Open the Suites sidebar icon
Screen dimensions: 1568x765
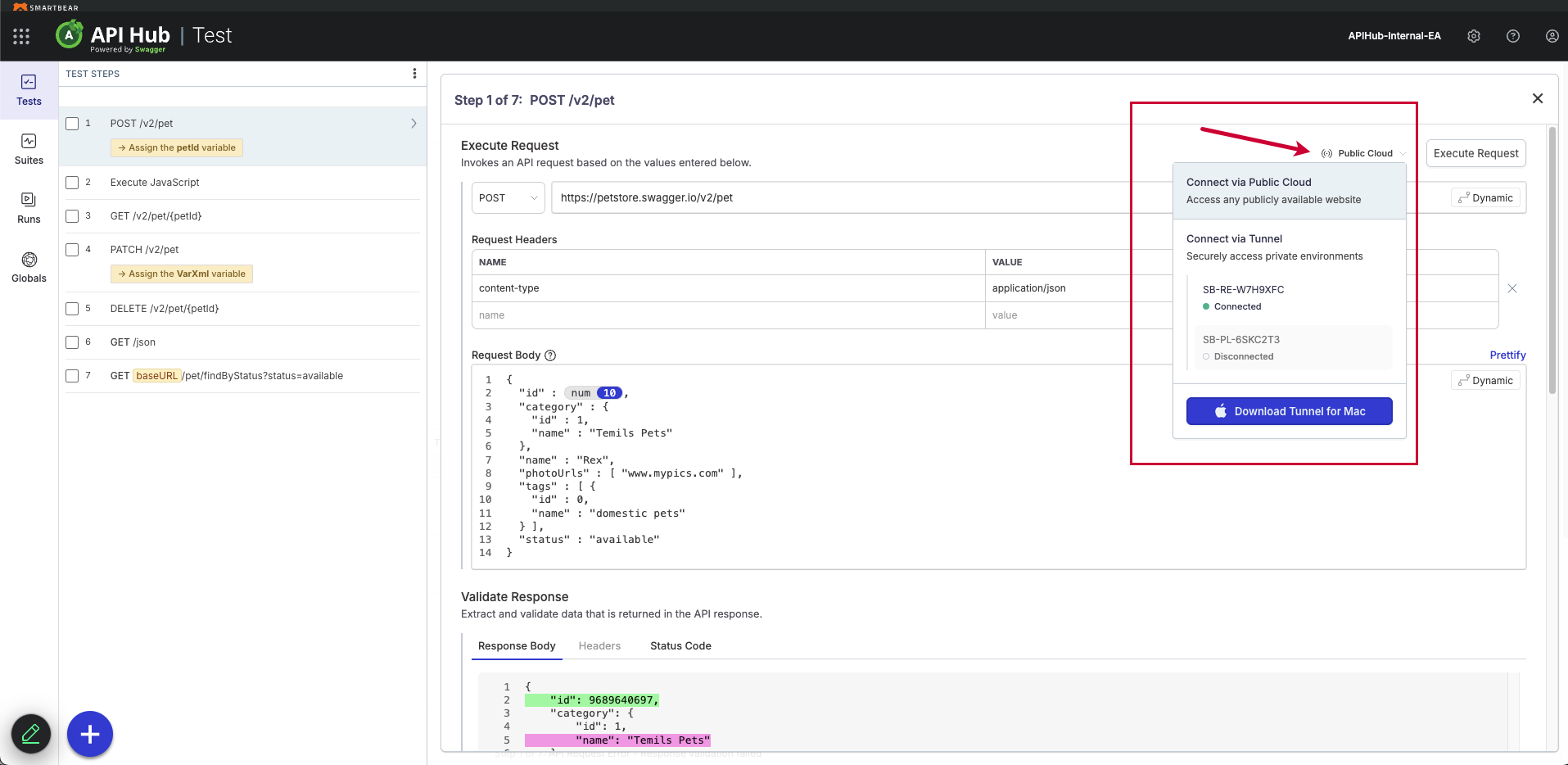(x=29, y=149)
